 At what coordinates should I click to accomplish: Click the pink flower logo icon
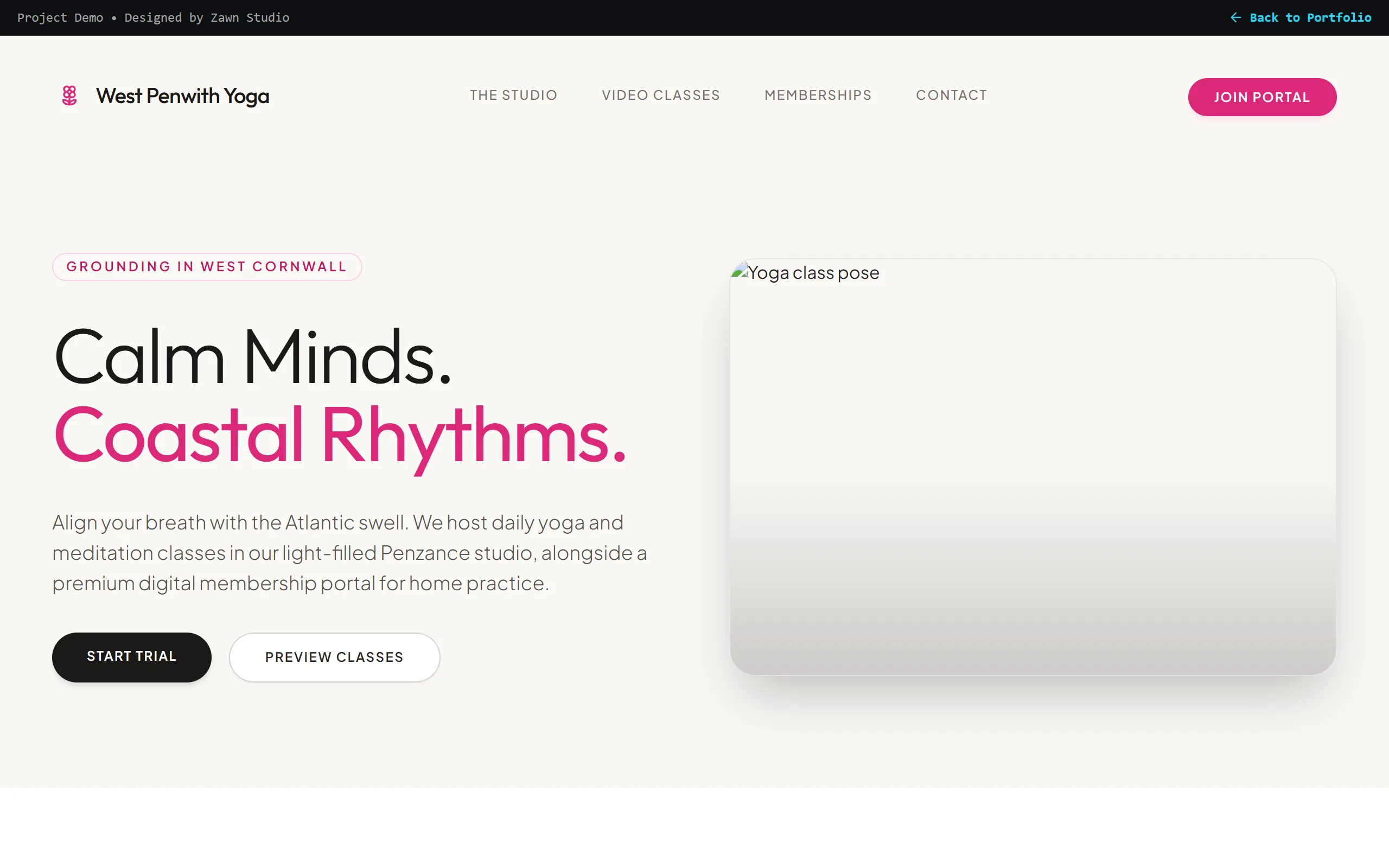(x=69, y=95)
